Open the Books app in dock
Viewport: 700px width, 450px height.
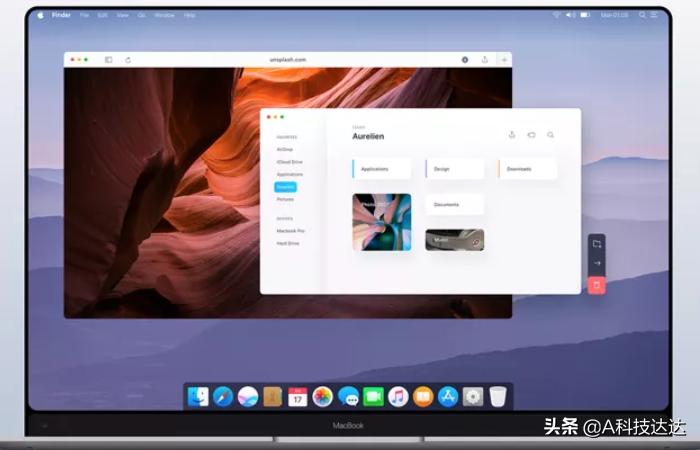(x=423, y=396)
